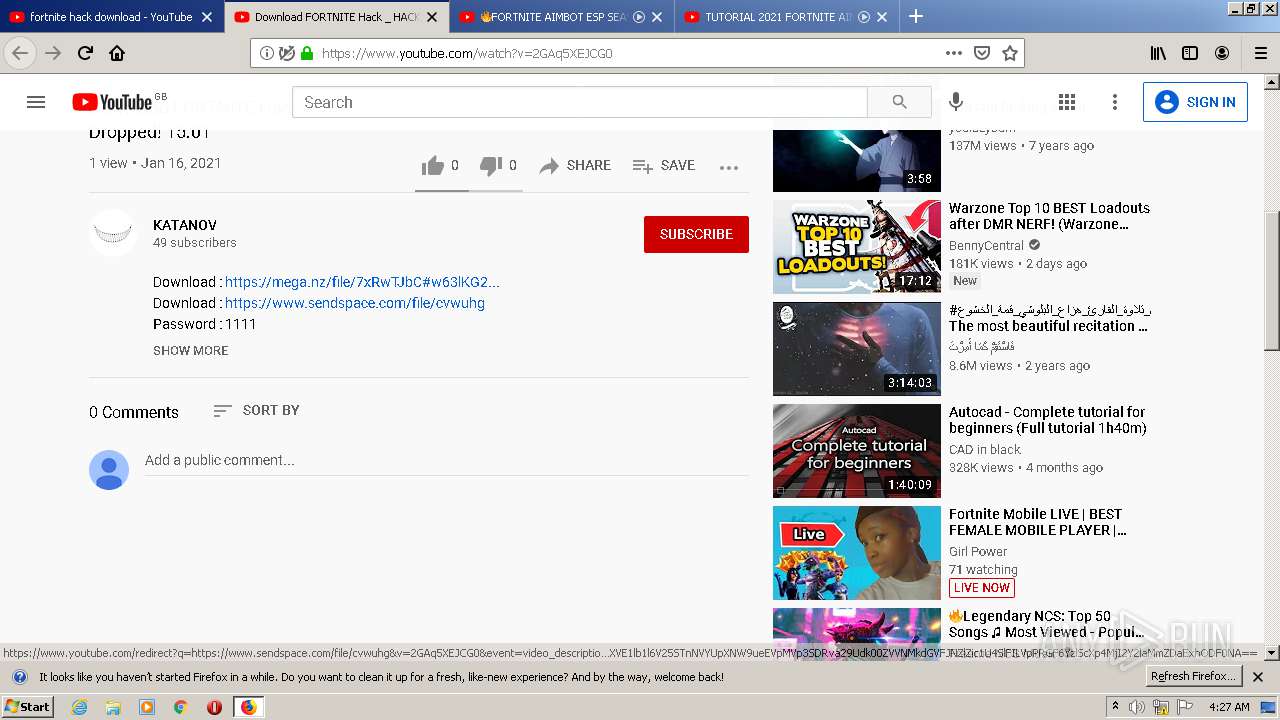The image size is (1280, 720).
Task: Click the Refresh Firefox button
Action: 1194,677
